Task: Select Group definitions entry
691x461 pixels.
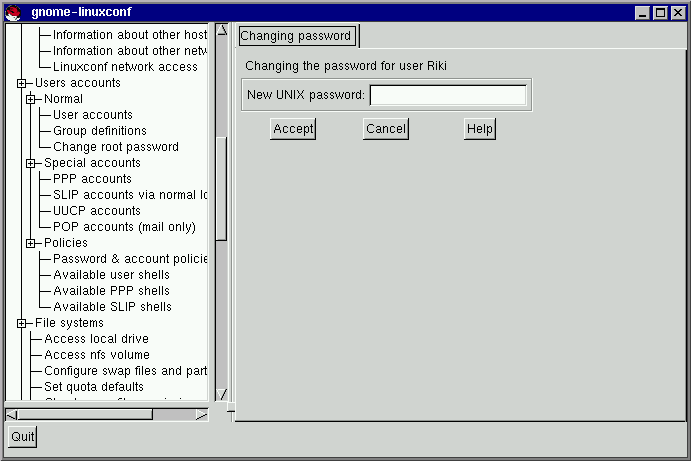Action: (x=99, y=131)
